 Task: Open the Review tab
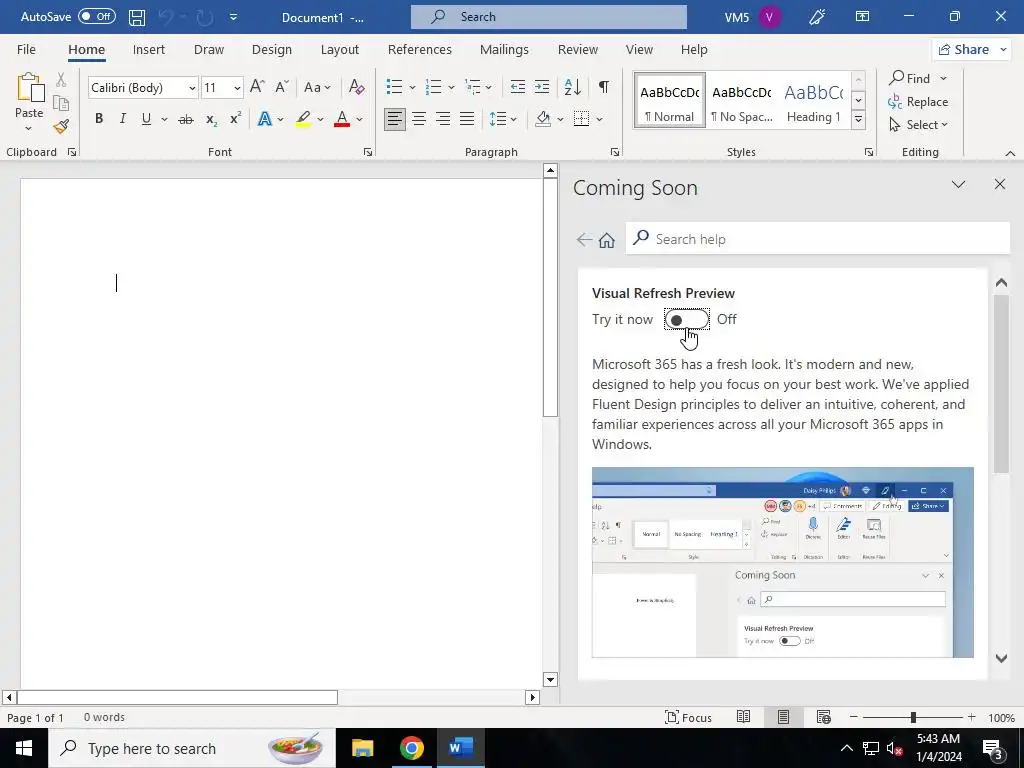point(577,50)
